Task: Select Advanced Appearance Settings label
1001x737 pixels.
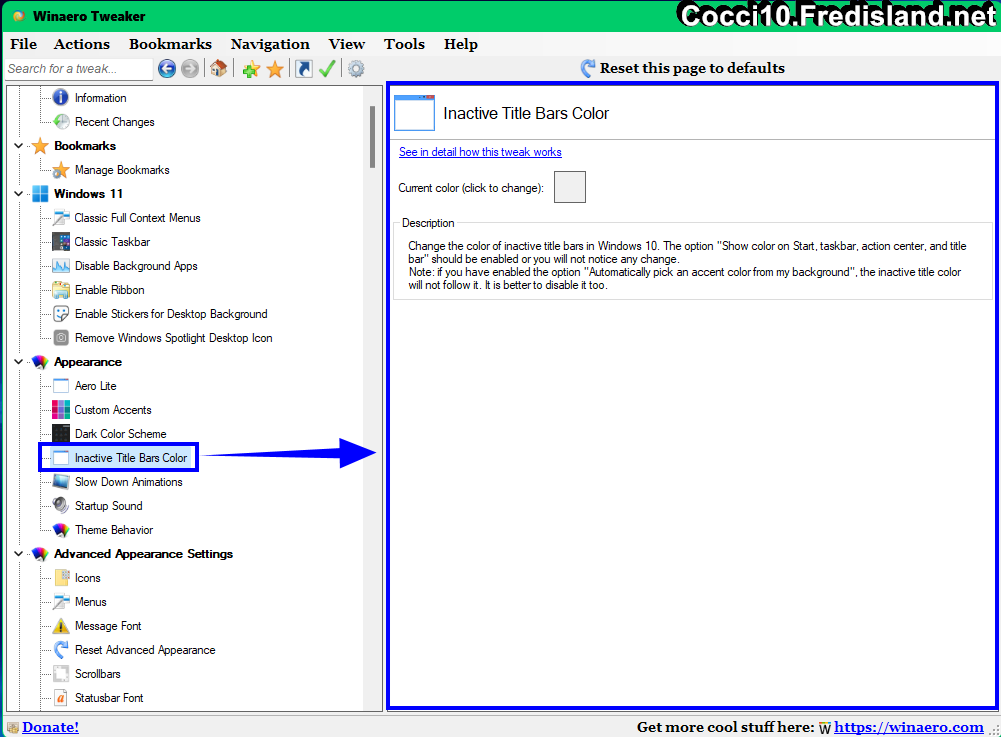Action: tap(143, 554)
